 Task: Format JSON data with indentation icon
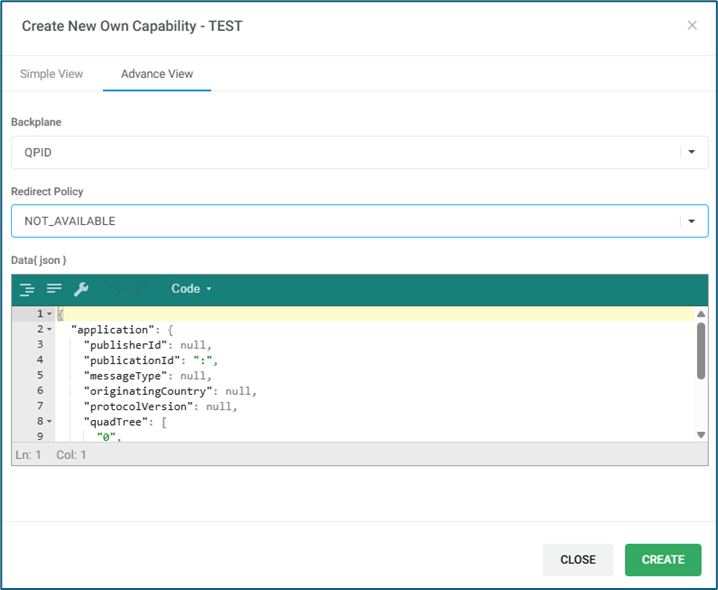coord(27,290)
